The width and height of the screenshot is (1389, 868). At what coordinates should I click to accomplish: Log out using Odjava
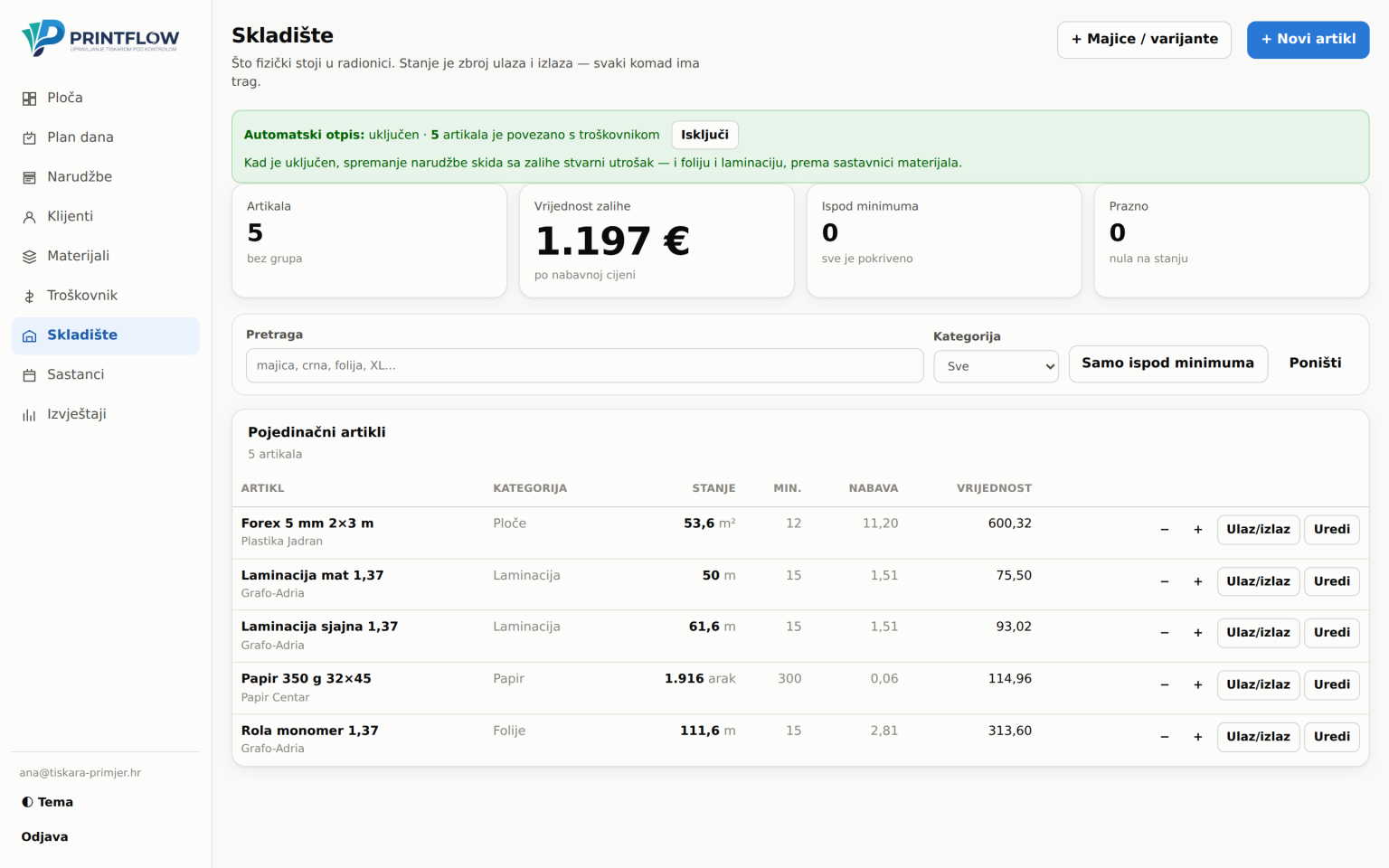(x=45, y=837)
